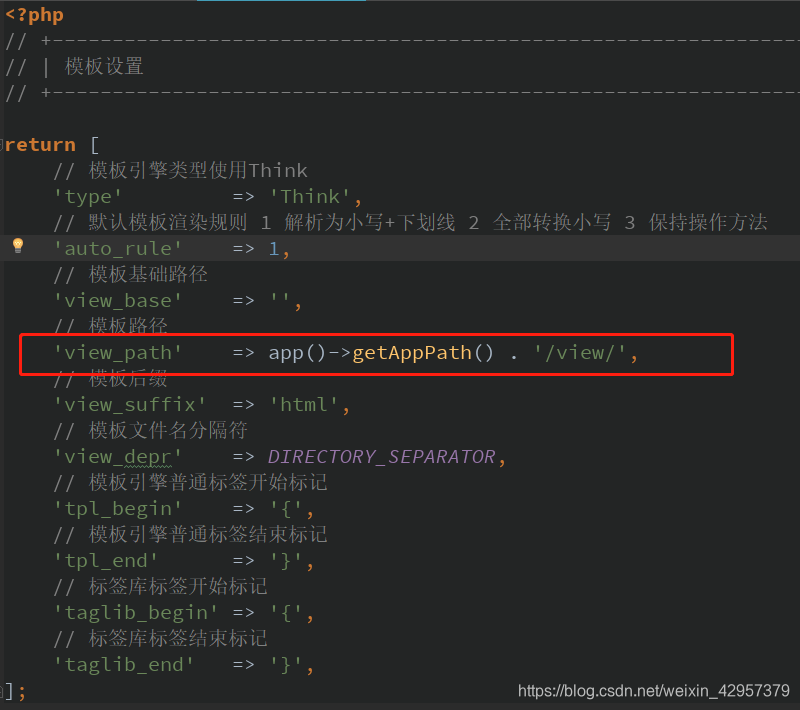Click the value 1 after auto_rule
This screenshot has height=710, width=800.
click(274, 248)
